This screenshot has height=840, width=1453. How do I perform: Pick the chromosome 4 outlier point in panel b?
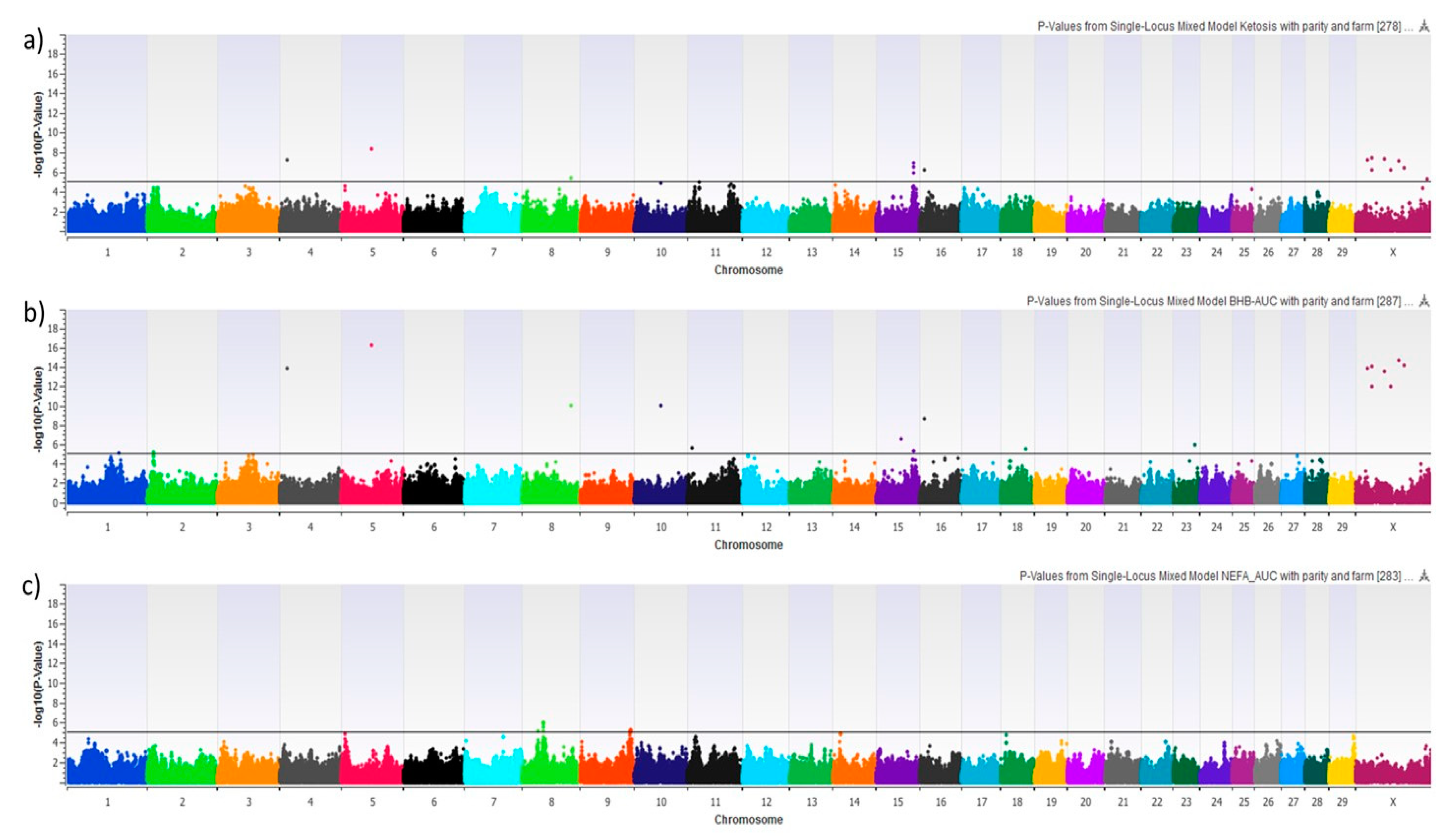click(x=287, y=368)
